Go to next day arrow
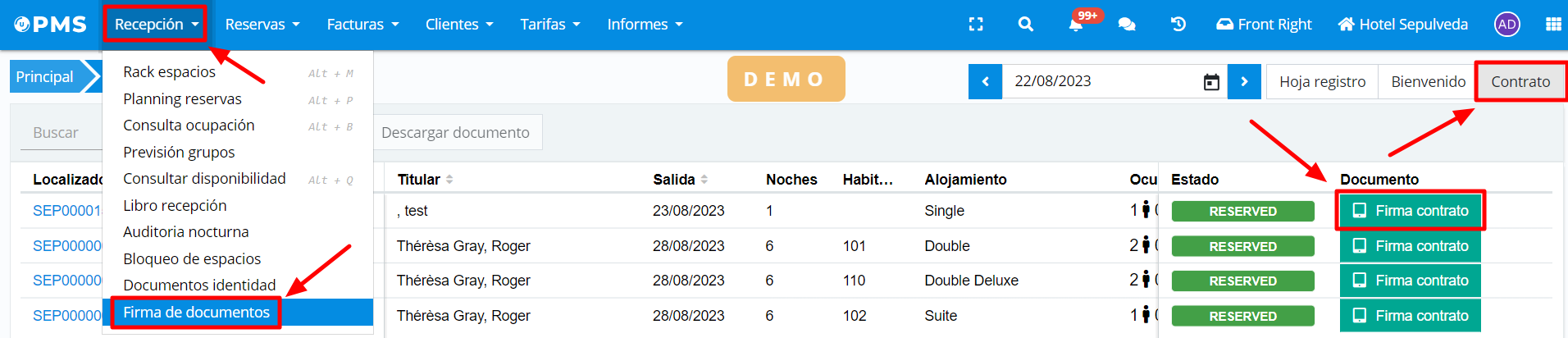The image size is (1568, 338). [1244, 82]
